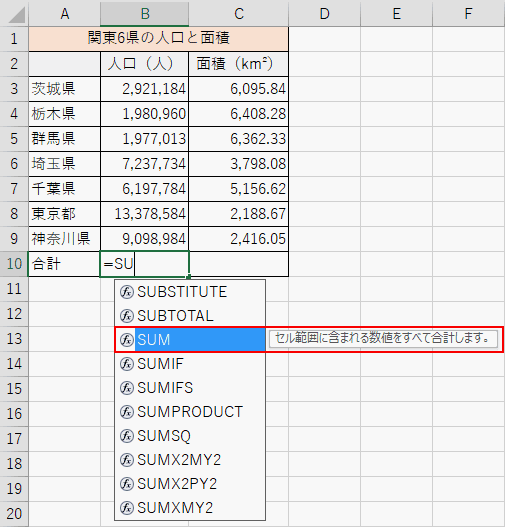The image size is (505, 527).
Task: Choose SUMX2MY2 from the autocomplete list
Action: [190, 459]
